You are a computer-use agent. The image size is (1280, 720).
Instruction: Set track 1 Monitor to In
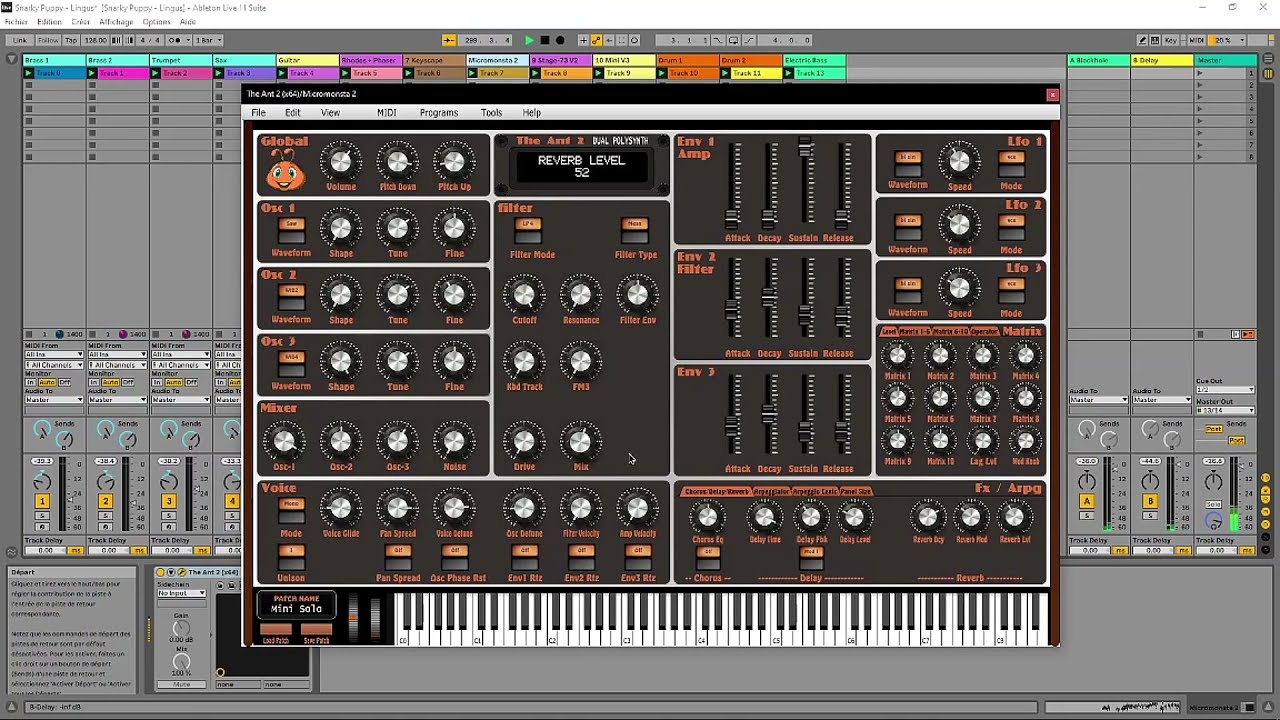pos(30,382)
